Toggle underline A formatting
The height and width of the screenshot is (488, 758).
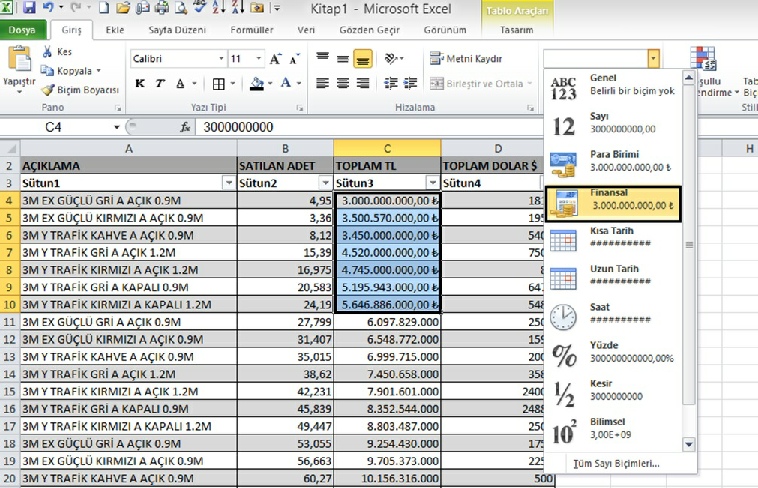click(x=180, y=84)
